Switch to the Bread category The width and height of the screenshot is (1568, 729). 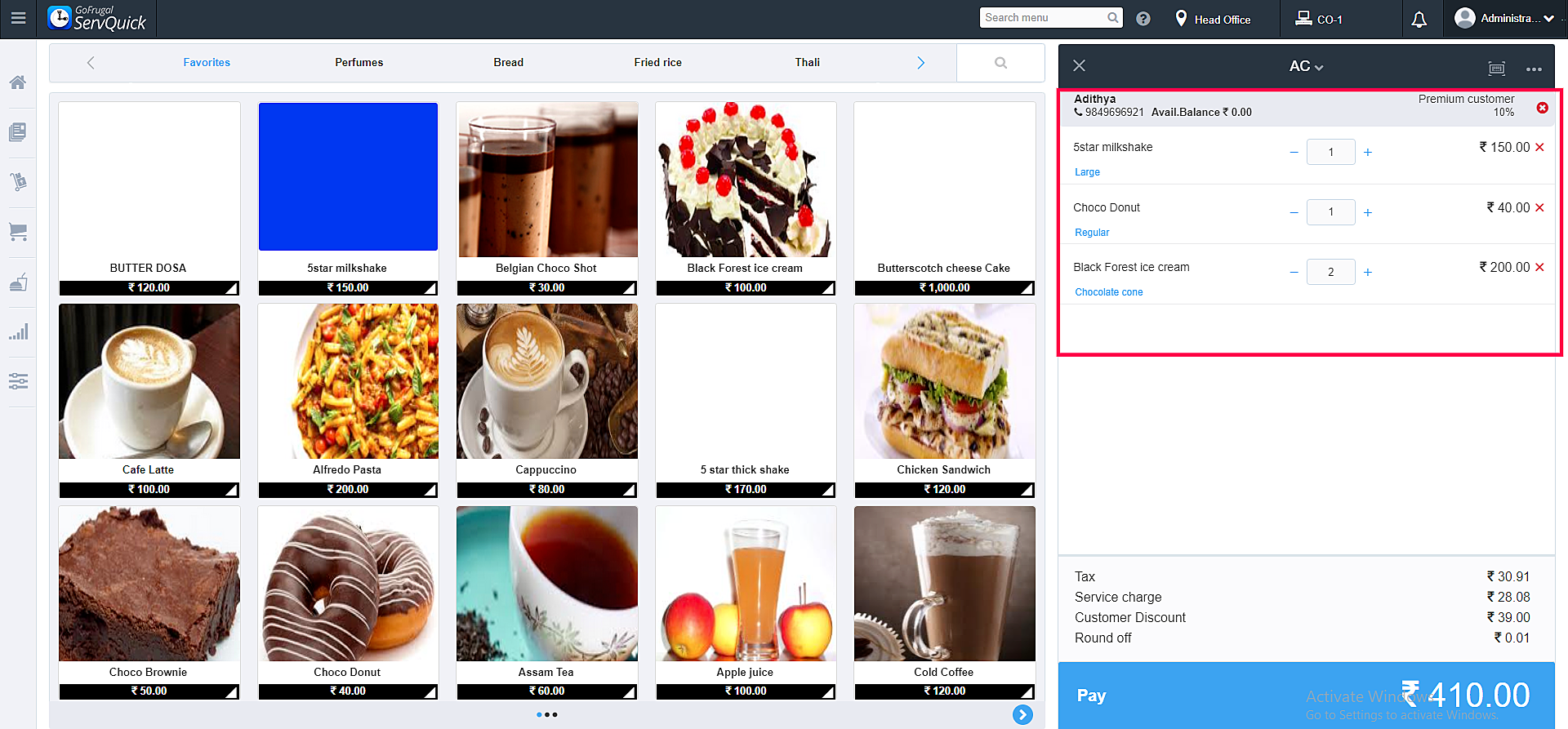click(x=509, y=63)
